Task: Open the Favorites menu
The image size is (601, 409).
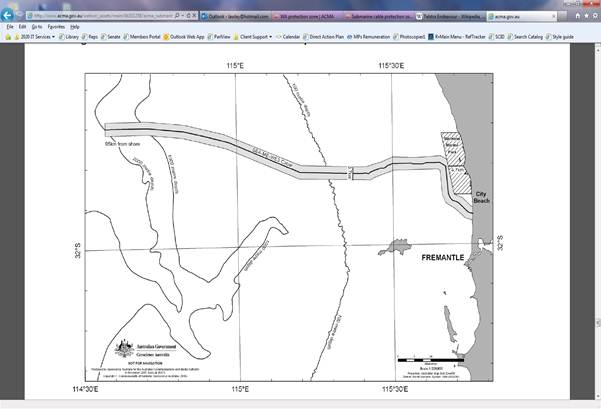Action: coord(56,26)
